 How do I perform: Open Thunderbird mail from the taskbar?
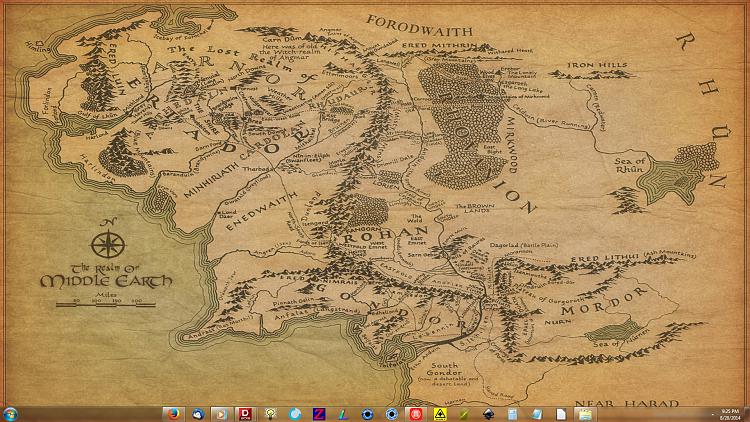pos(198,414)
